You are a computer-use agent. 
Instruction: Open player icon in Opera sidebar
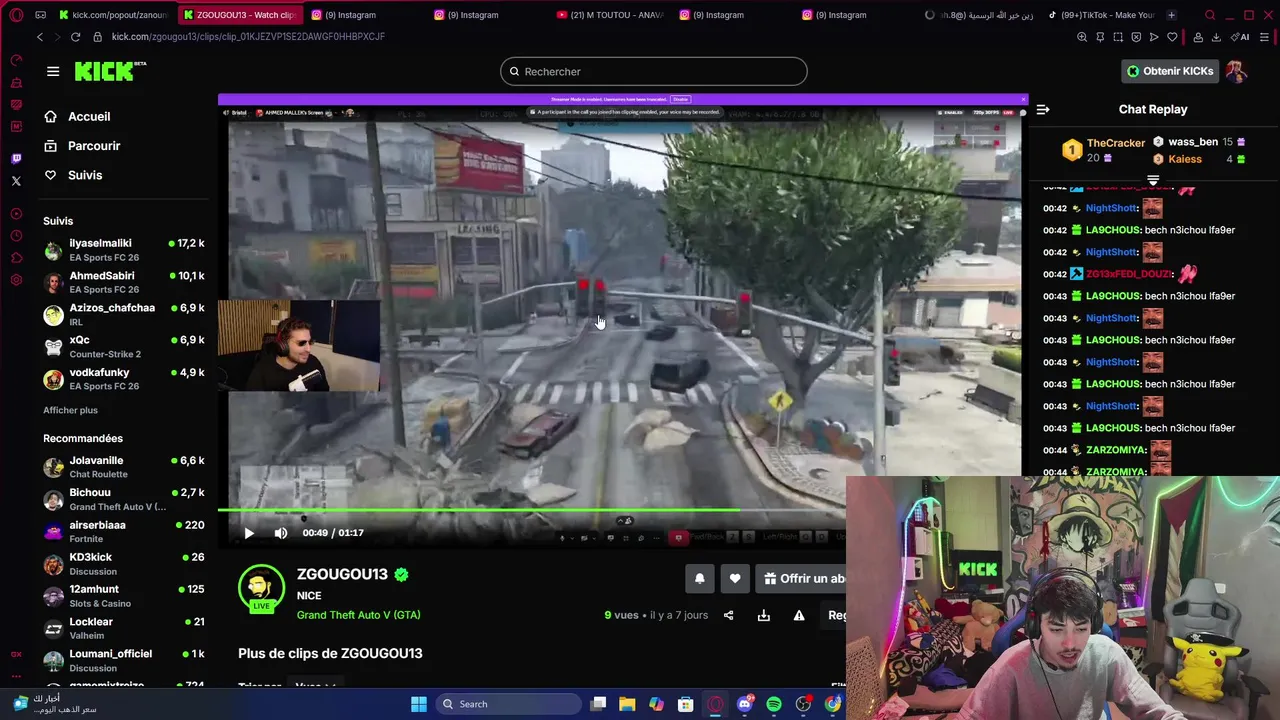pyautogui.click(x=16, y=214)
